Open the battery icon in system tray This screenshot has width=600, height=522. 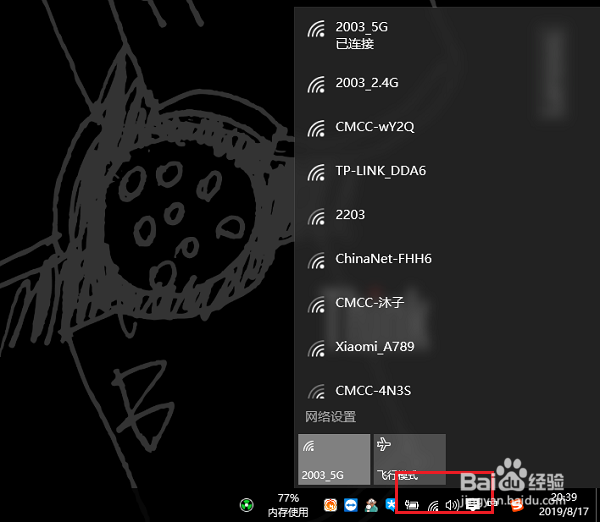click(412, 505)
